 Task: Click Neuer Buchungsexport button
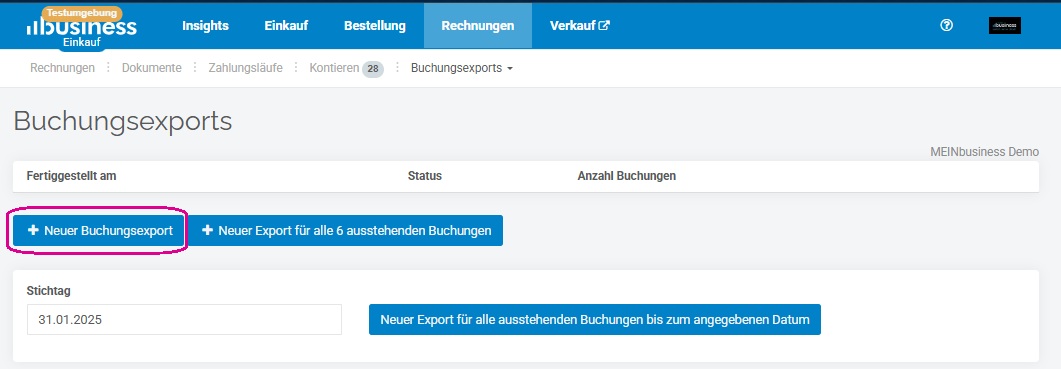(99, 230)
